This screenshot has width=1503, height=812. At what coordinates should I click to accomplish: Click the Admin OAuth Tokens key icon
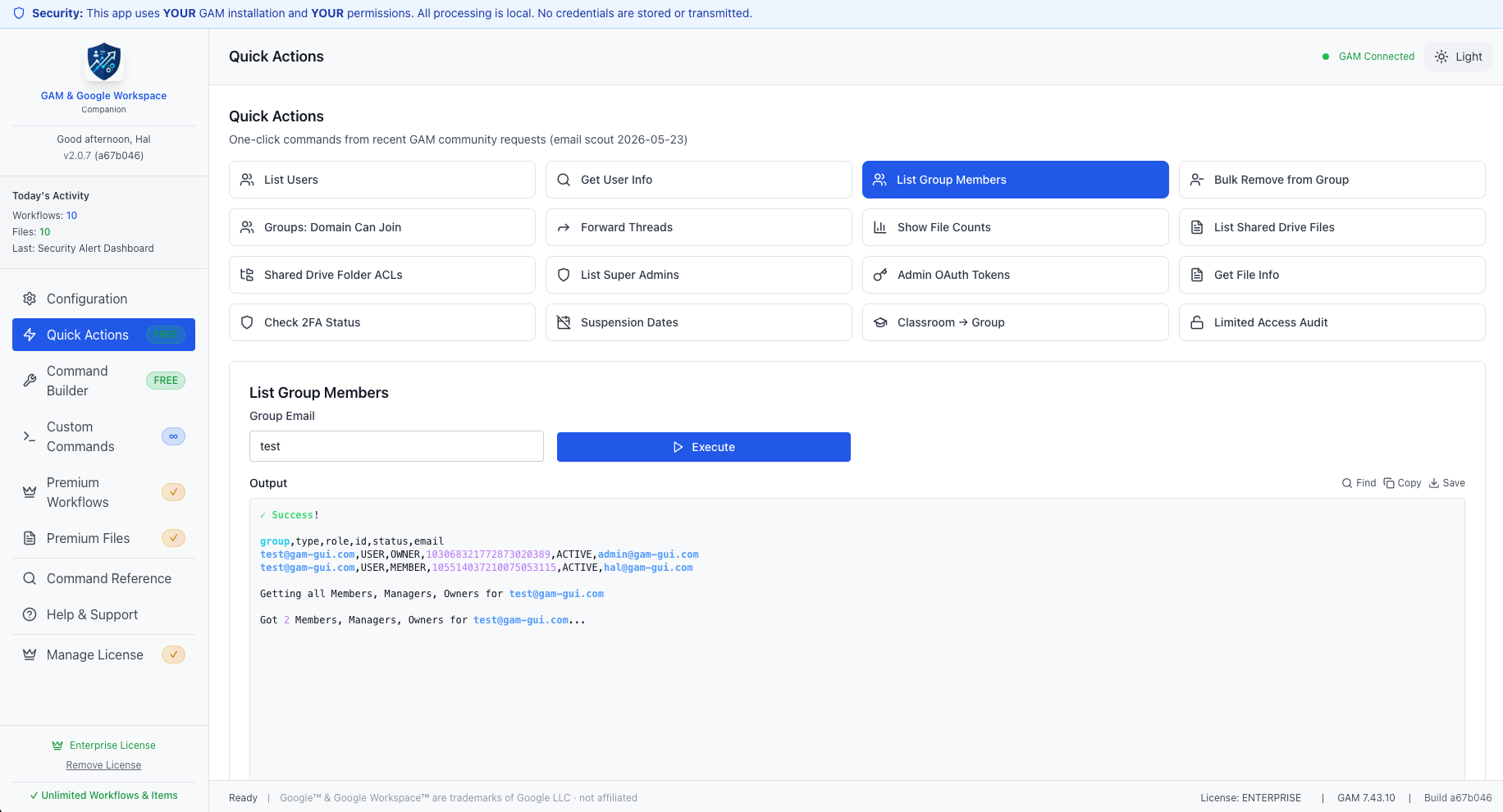(x=880, y=275)
